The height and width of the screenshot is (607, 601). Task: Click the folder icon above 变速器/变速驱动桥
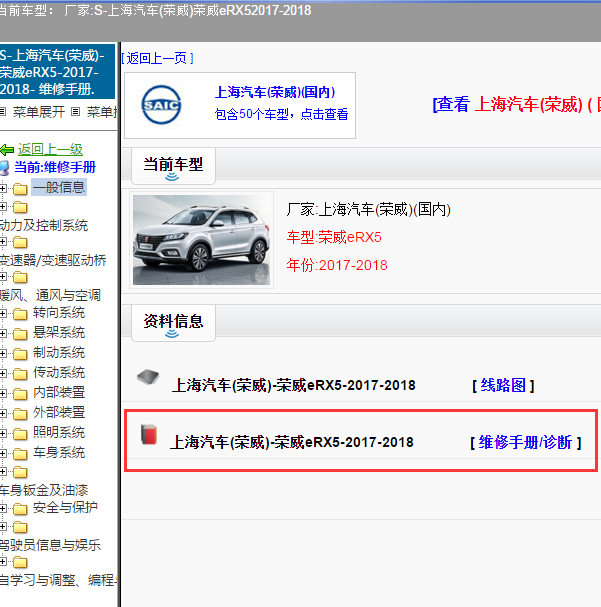[20, 243]
